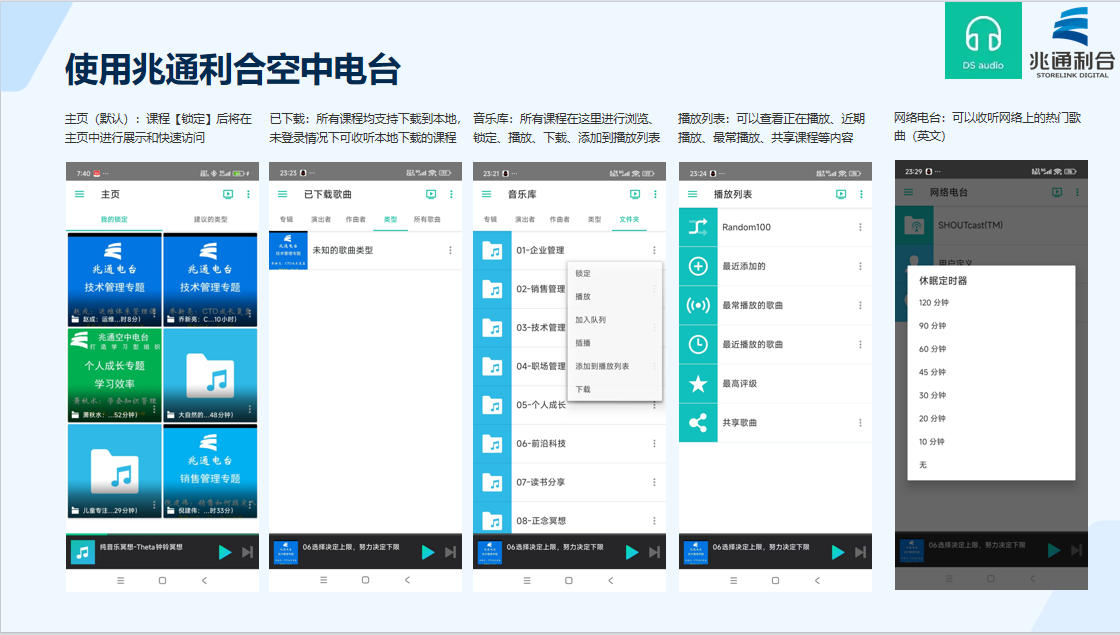Open the three-dot menu for 01-企业管理

point(654,250)
